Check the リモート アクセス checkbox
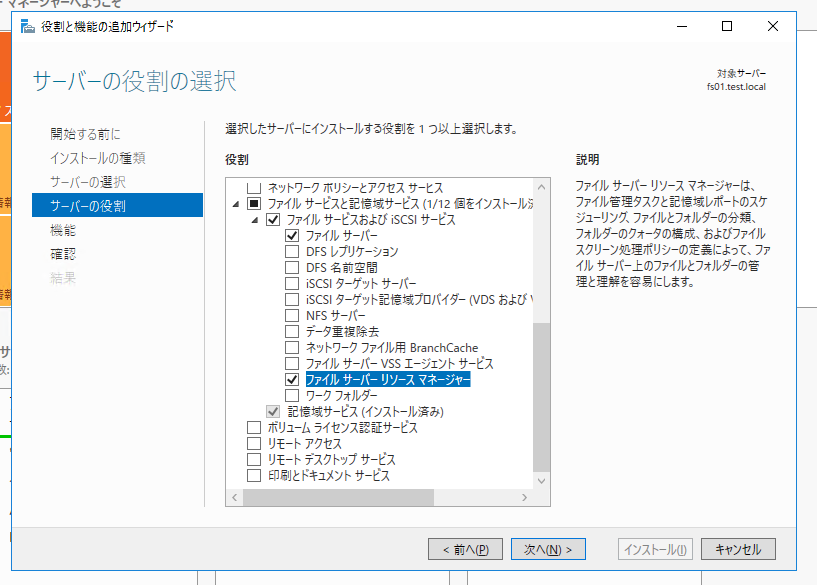This screenshot has width=817, height=585. 254,443
